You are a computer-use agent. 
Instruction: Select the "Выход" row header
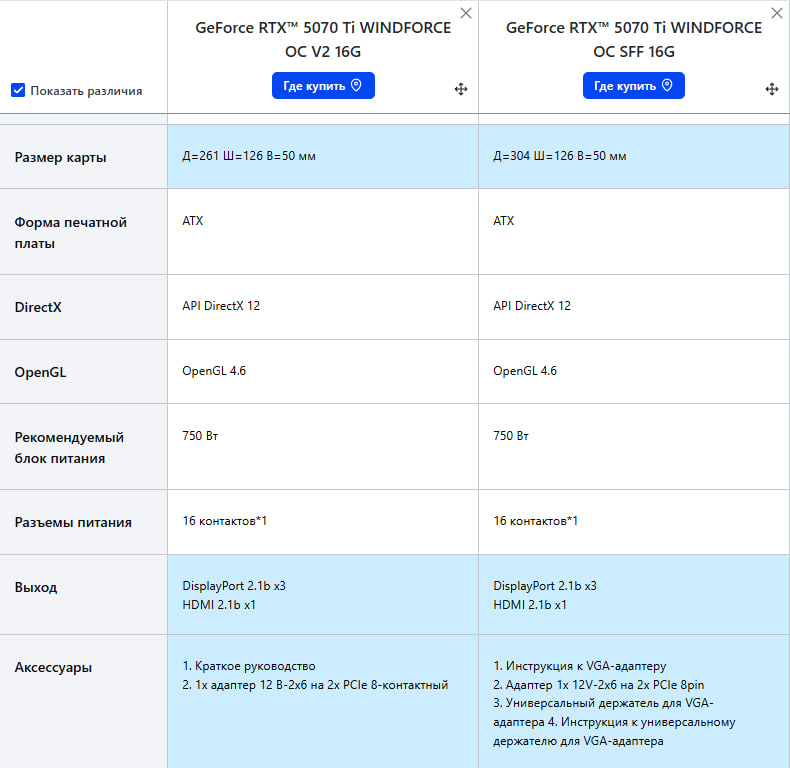(x=36, y=587)
